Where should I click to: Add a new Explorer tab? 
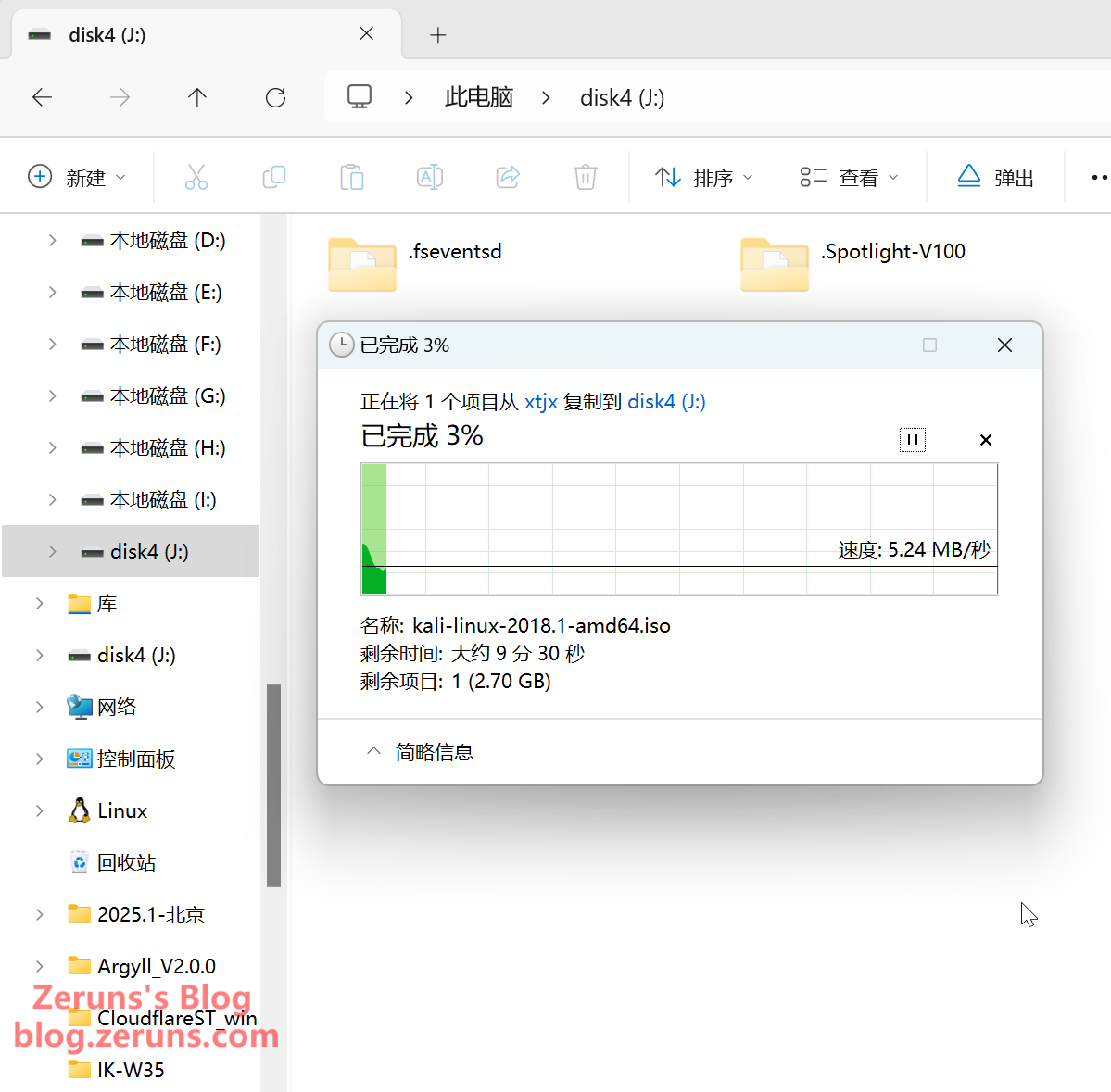(438, 35)
